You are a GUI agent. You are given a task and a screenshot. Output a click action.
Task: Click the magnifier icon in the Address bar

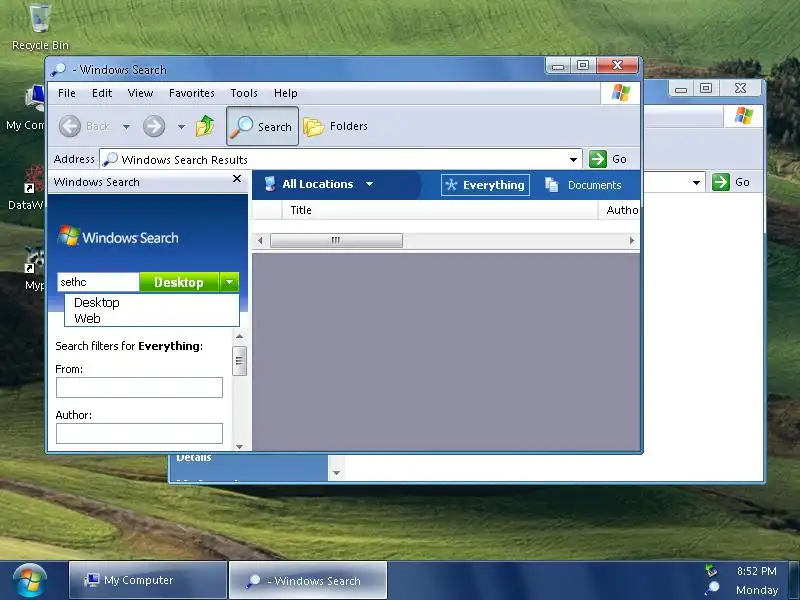110,159
